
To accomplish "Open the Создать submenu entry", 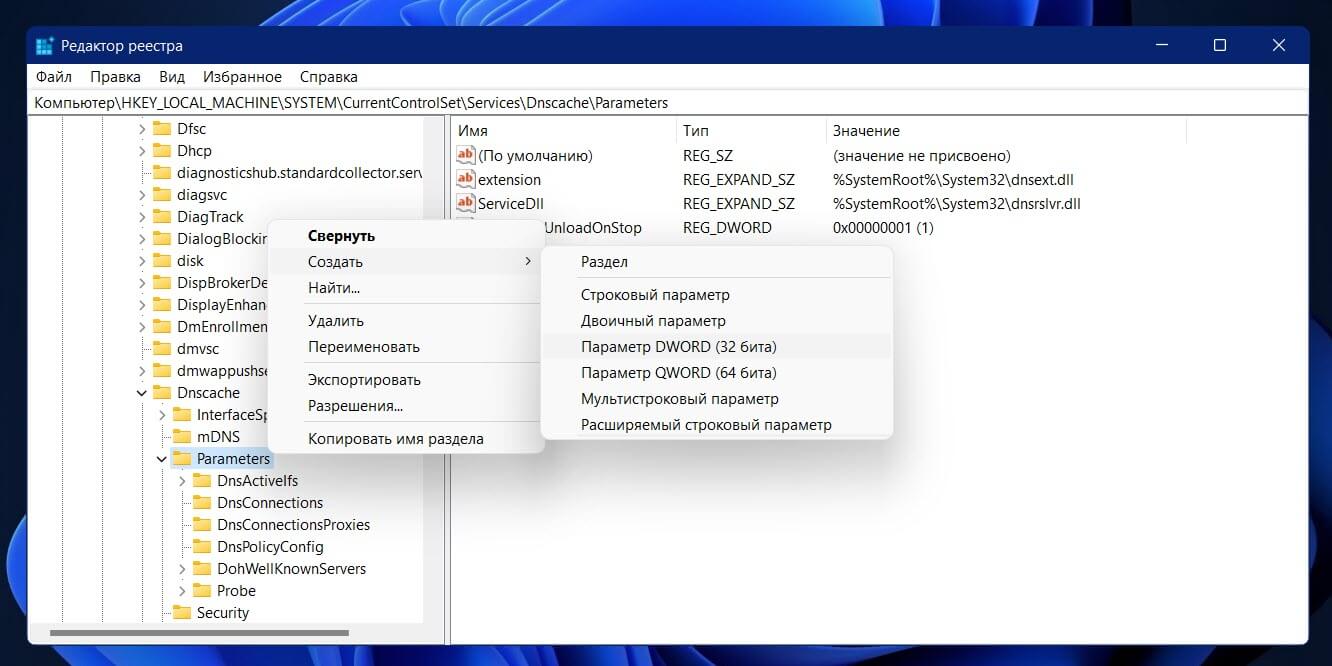I will [406, 262].
